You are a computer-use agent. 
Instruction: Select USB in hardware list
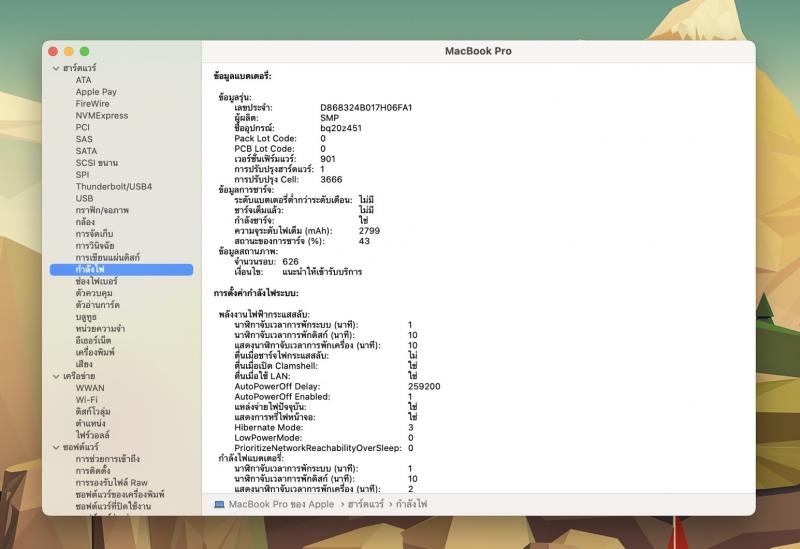84,198
